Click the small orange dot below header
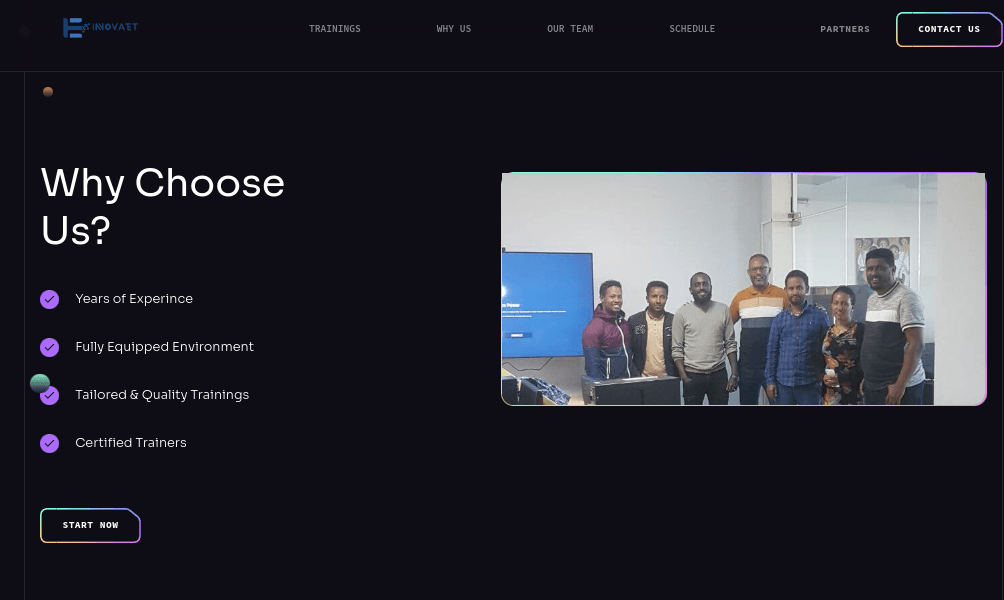This screenshot has width=1004, height=600. pos(48,92)
